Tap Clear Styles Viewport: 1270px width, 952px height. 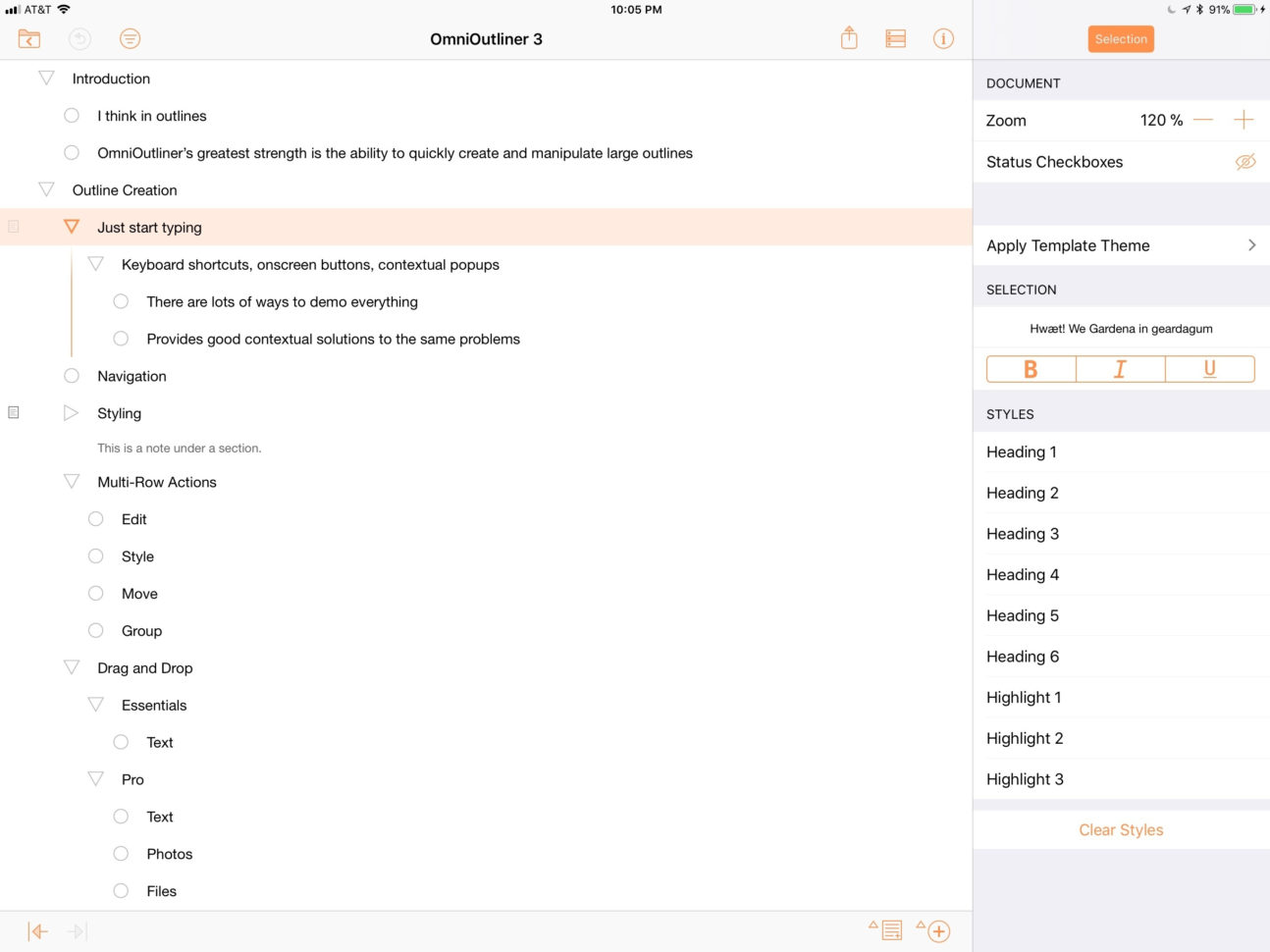(1121, 829)
